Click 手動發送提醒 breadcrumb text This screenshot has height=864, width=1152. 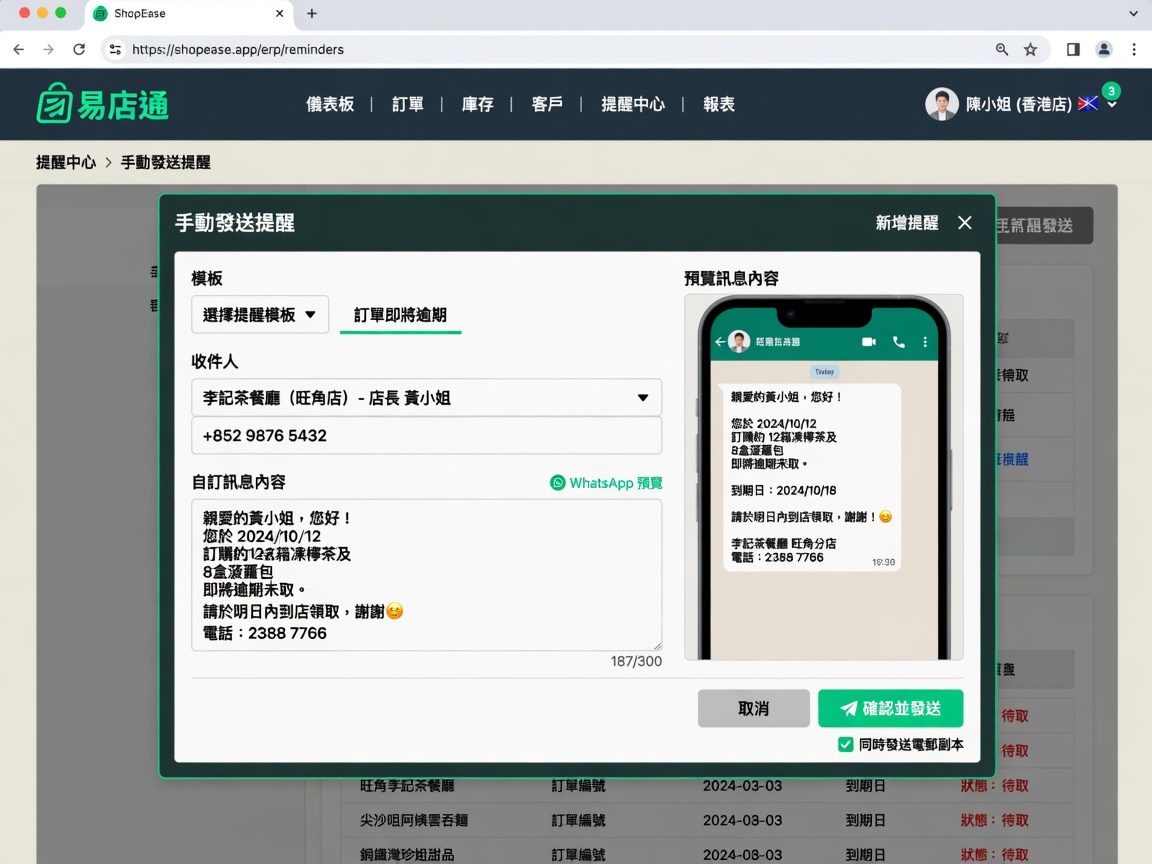(165, 162)
